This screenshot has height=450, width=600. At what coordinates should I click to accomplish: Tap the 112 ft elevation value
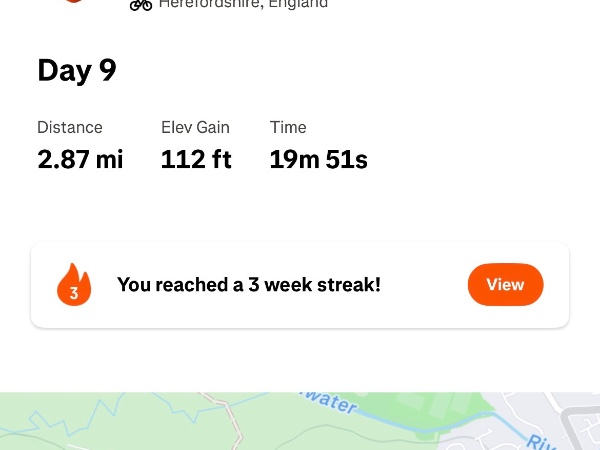[196, 159]
